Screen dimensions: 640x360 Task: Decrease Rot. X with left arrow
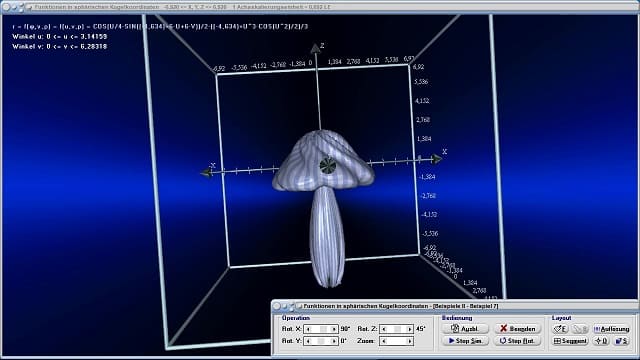click(x=308, y=329)
